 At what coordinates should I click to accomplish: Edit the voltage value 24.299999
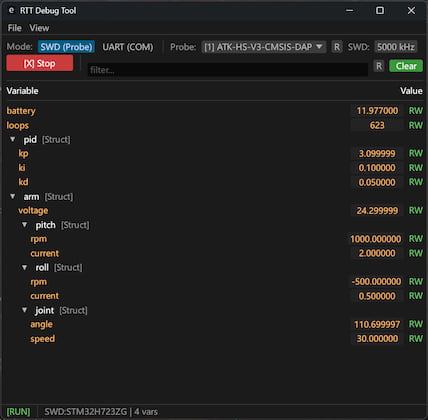pos(377,211)
